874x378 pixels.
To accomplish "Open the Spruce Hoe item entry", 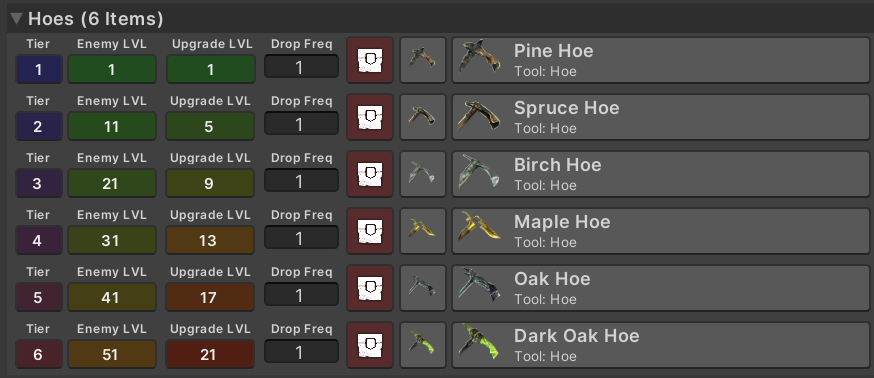I will point(661,117).
